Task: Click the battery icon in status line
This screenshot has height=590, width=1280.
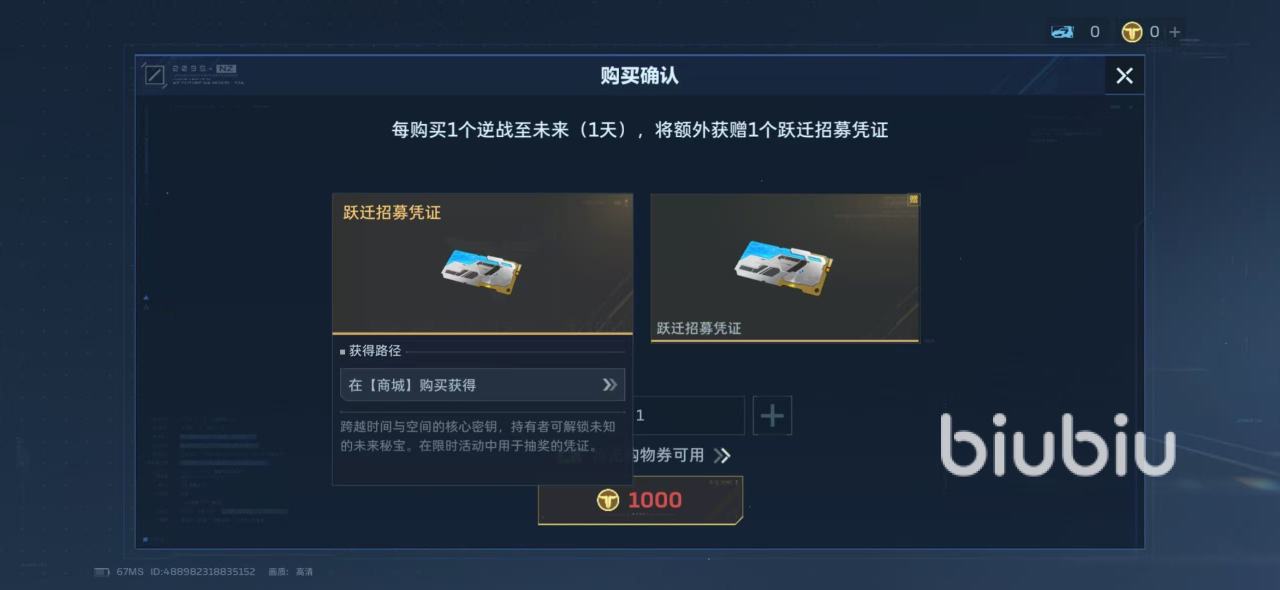Action: [x=101, y=572]
